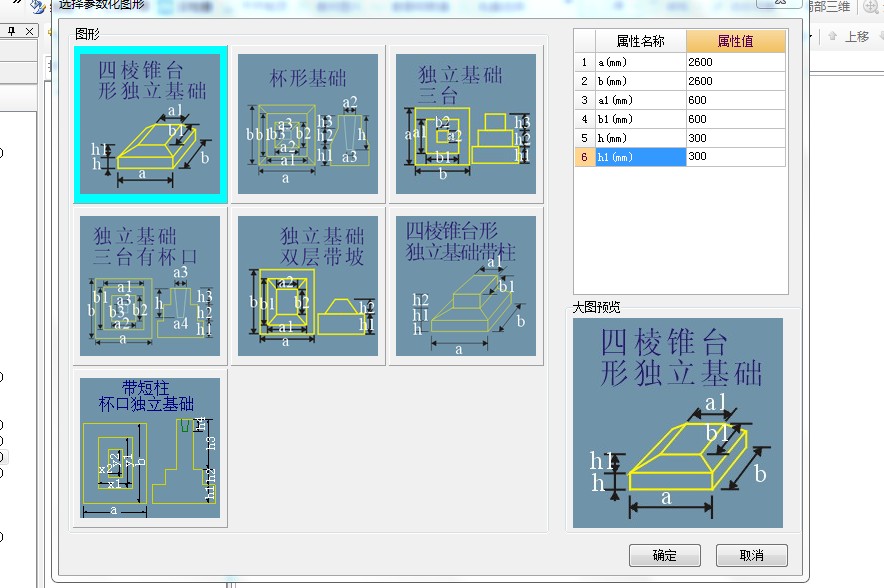Toggle the pin icon on left panel
884x588 pixels.
click(x=11, y=32)
